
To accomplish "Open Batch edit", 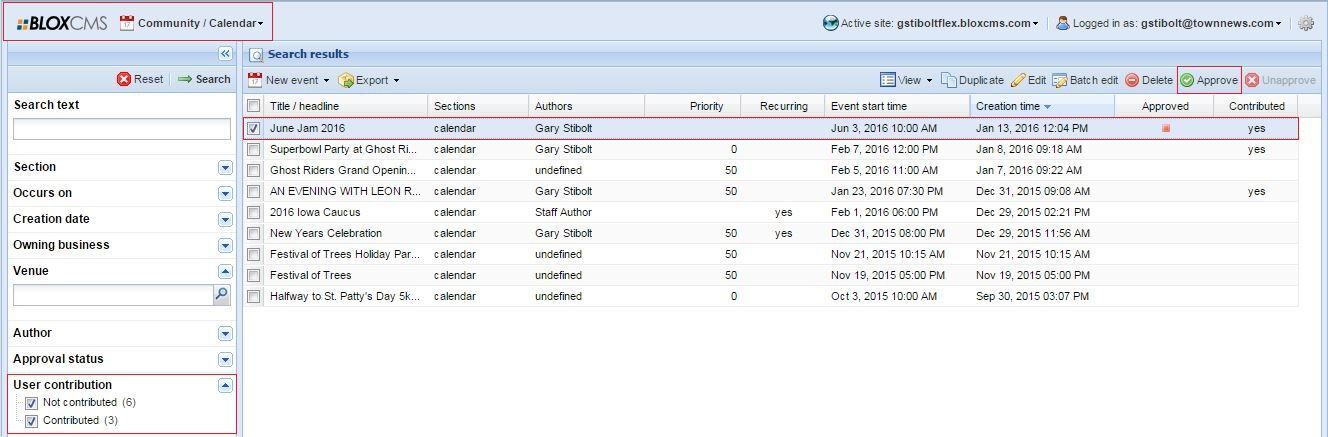I will tap(1085, 80).
